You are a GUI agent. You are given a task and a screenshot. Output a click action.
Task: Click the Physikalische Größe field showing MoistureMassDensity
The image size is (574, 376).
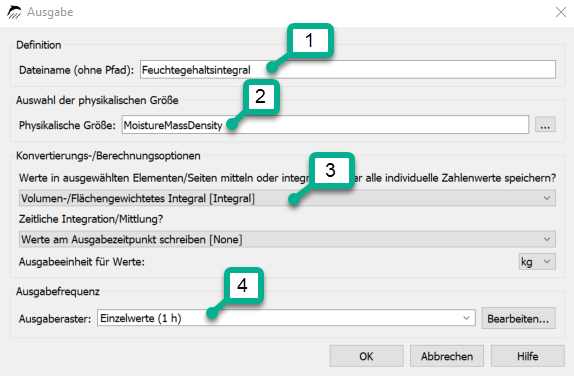click(325, 125)
